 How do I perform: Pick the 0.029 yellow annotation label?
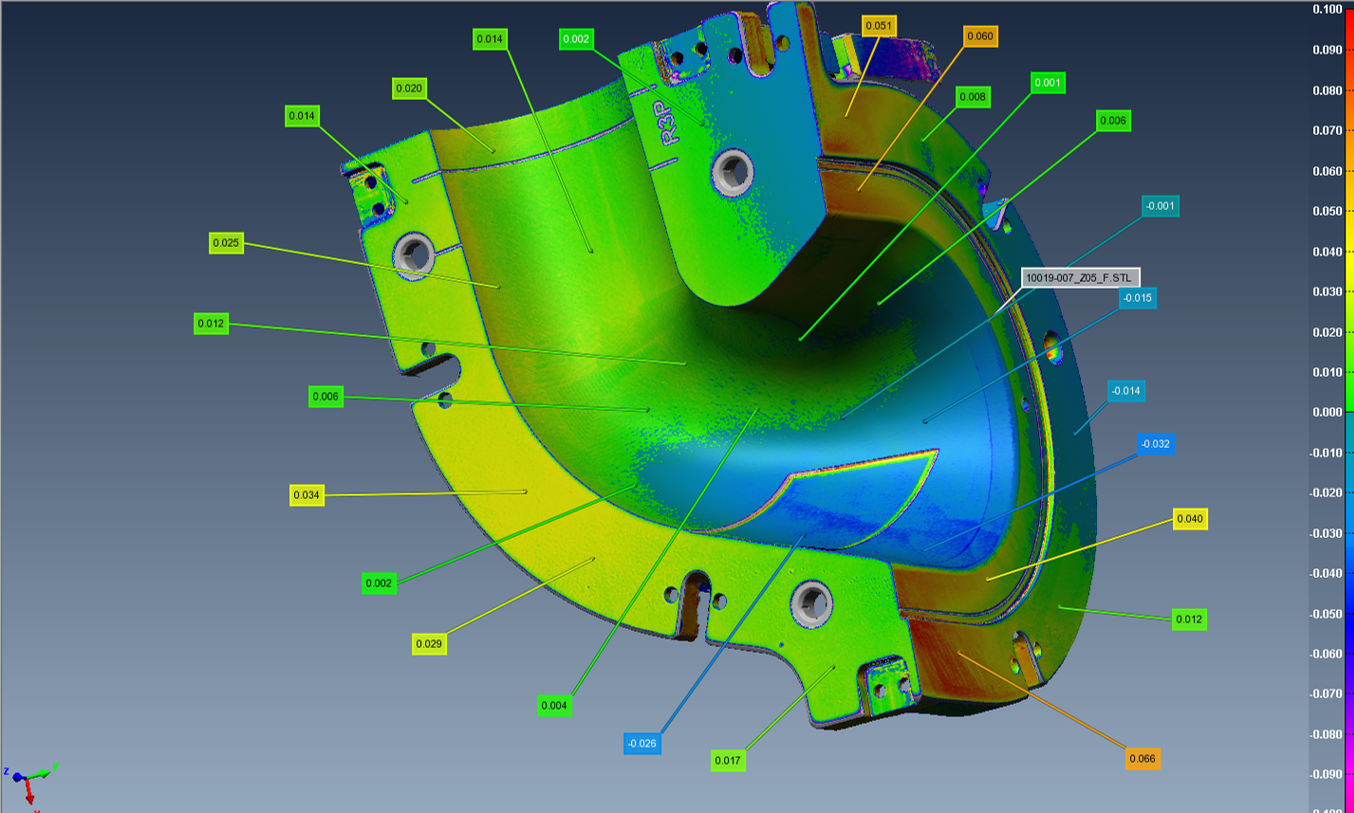point(429,645)
